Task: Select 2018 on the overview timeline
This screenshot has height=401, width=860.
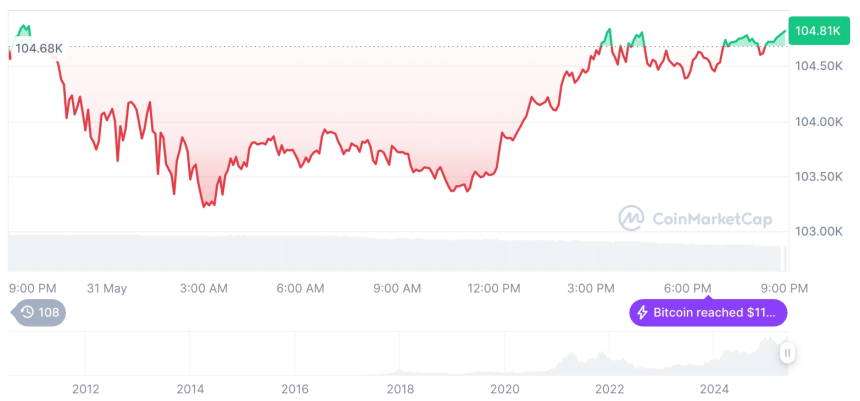Action: (x=400, y=389)
